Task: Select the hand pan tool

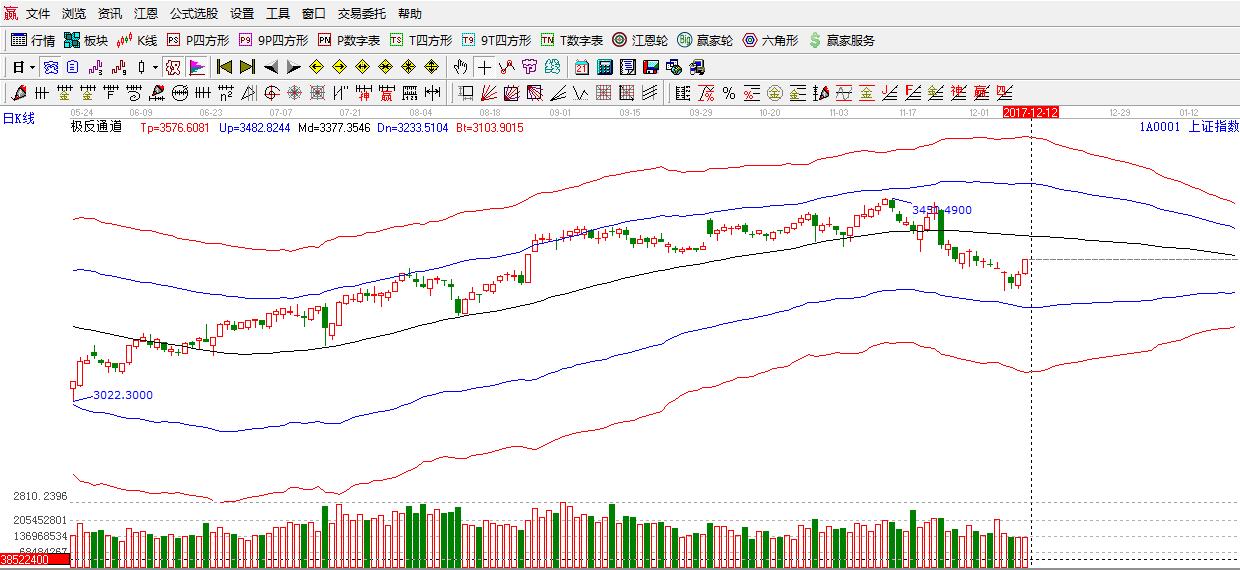Action: coord(460,68)
